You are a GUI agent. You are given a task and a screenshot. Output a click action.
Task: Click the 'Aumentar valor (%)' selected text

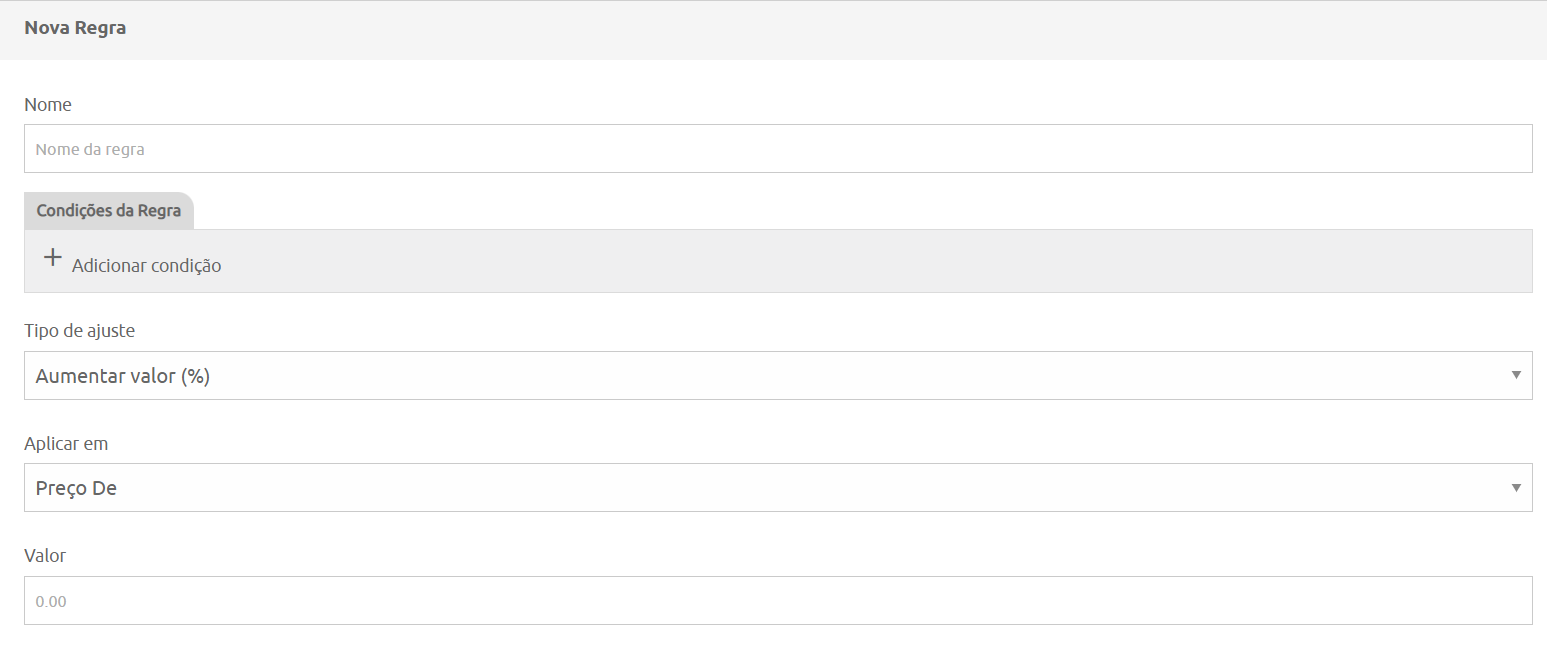click(123, 377)
